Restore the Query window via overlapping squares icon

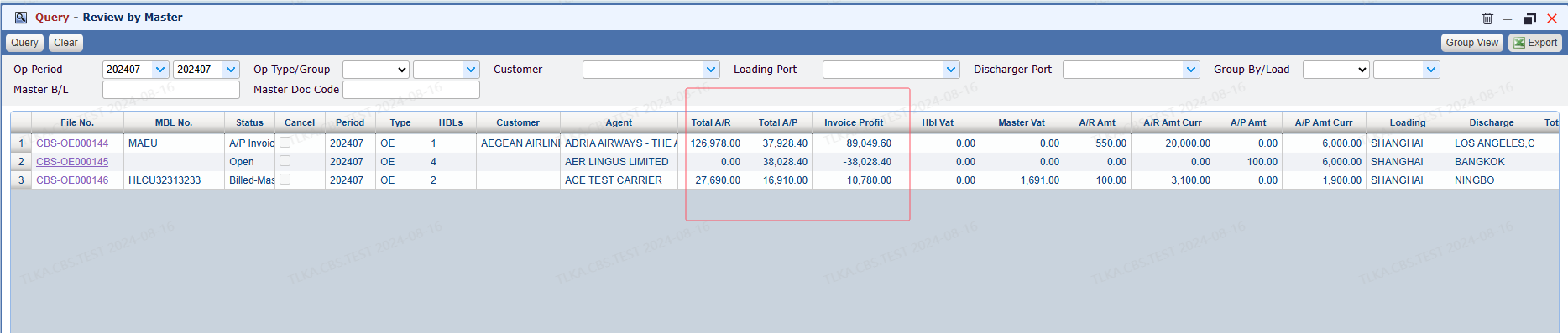coord(1530,18)
